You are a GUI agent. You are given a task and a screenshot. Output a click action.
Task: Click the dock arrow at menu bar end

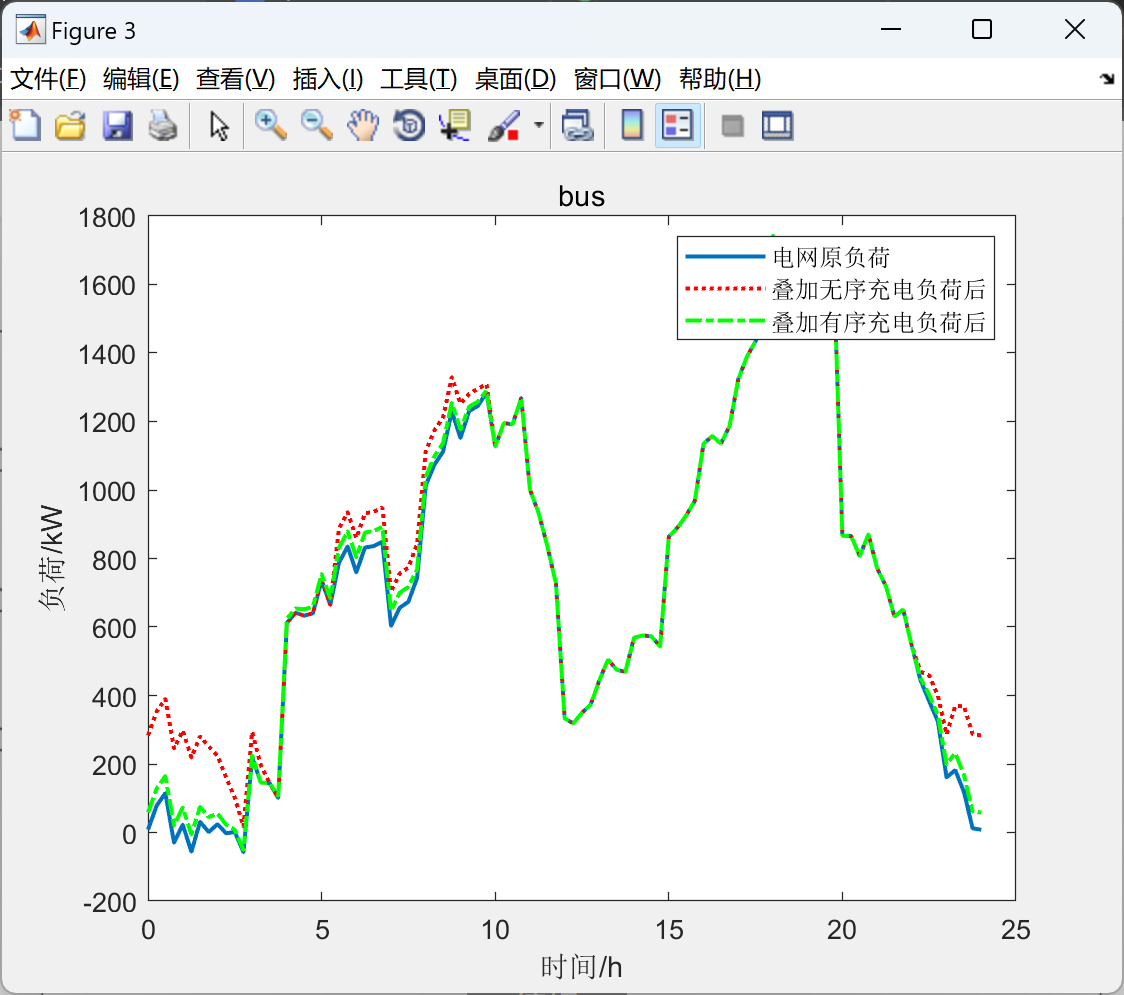click(1108, 79)
